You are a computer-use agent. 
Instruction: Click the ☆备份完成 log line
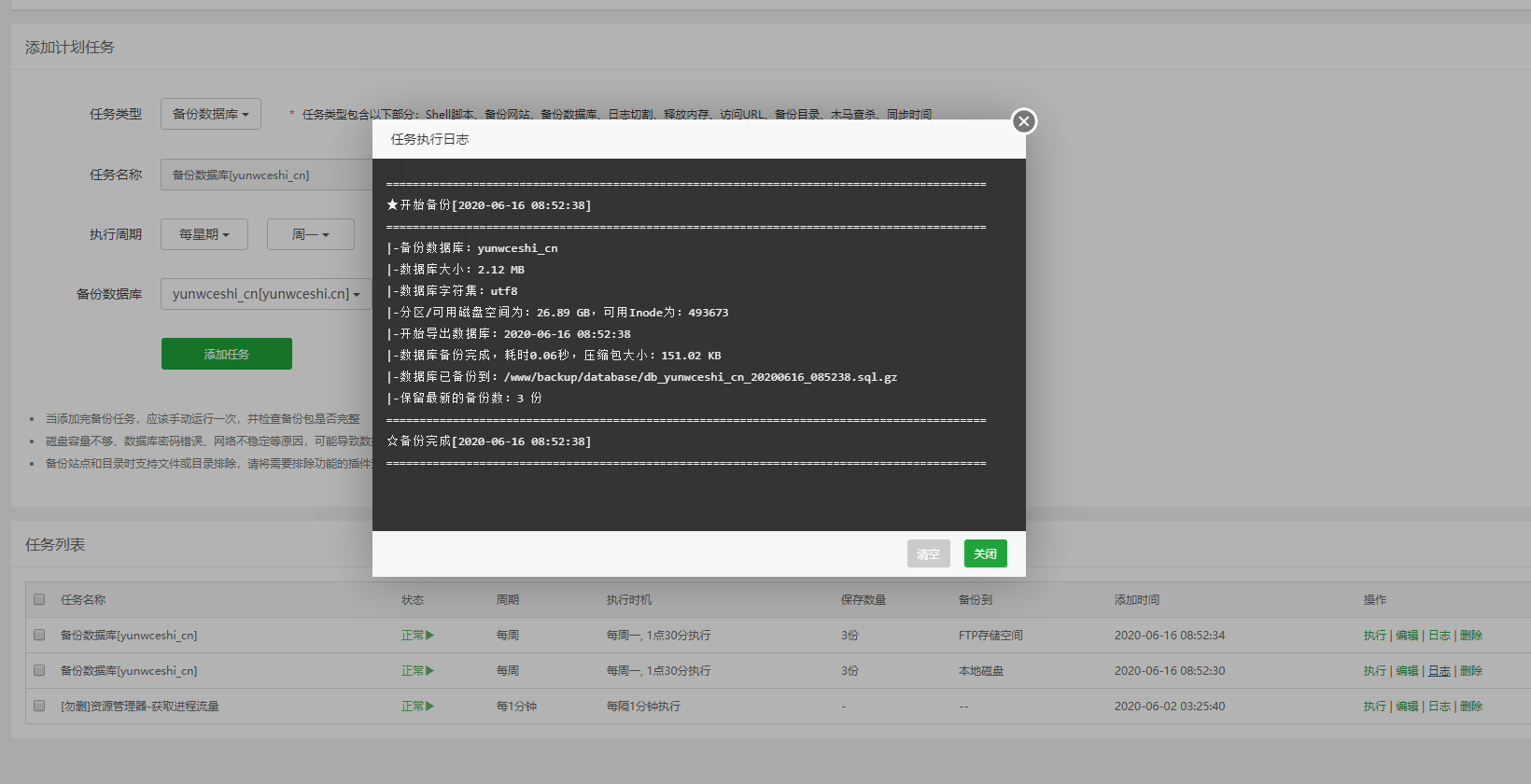tap(489, 441)
